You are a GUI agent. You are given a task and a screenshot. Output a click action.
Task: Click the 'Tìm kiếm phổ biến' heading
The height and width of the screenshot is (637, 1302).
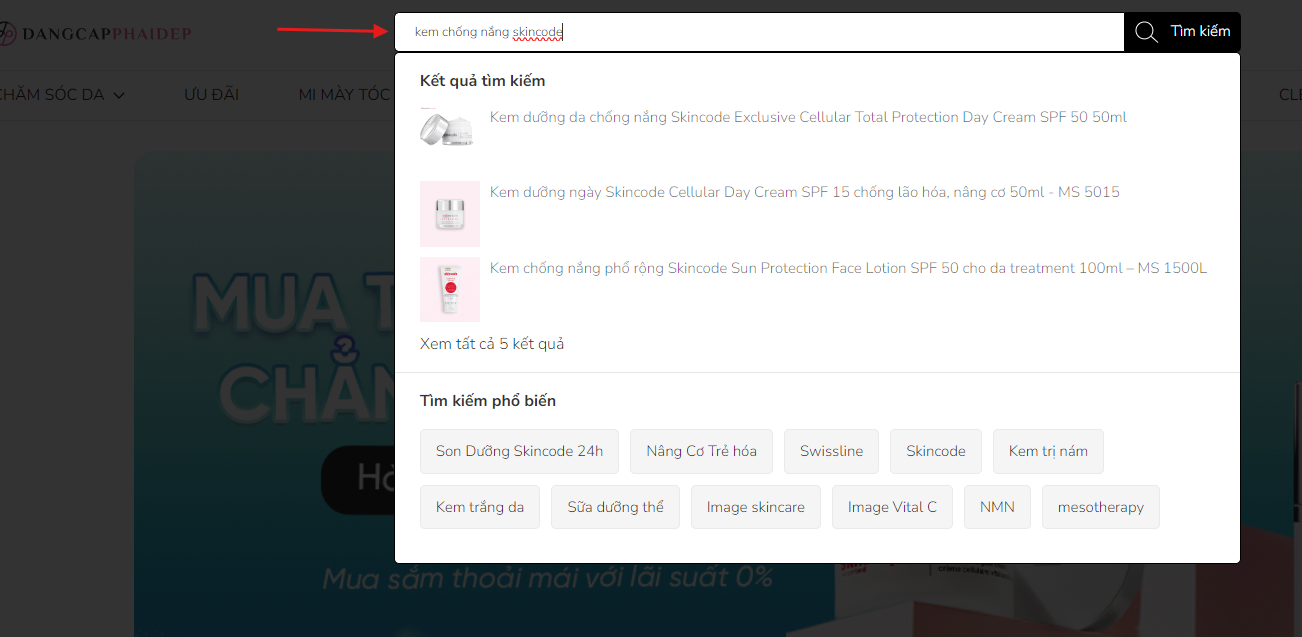[488, 401]
